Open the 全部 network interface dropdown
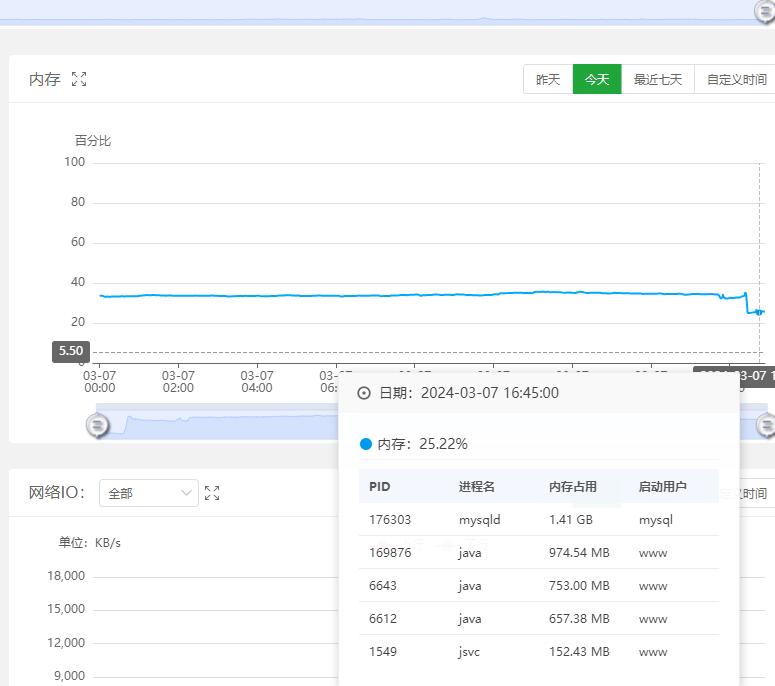This screenshot has width=775, height=686. [149, 493]
